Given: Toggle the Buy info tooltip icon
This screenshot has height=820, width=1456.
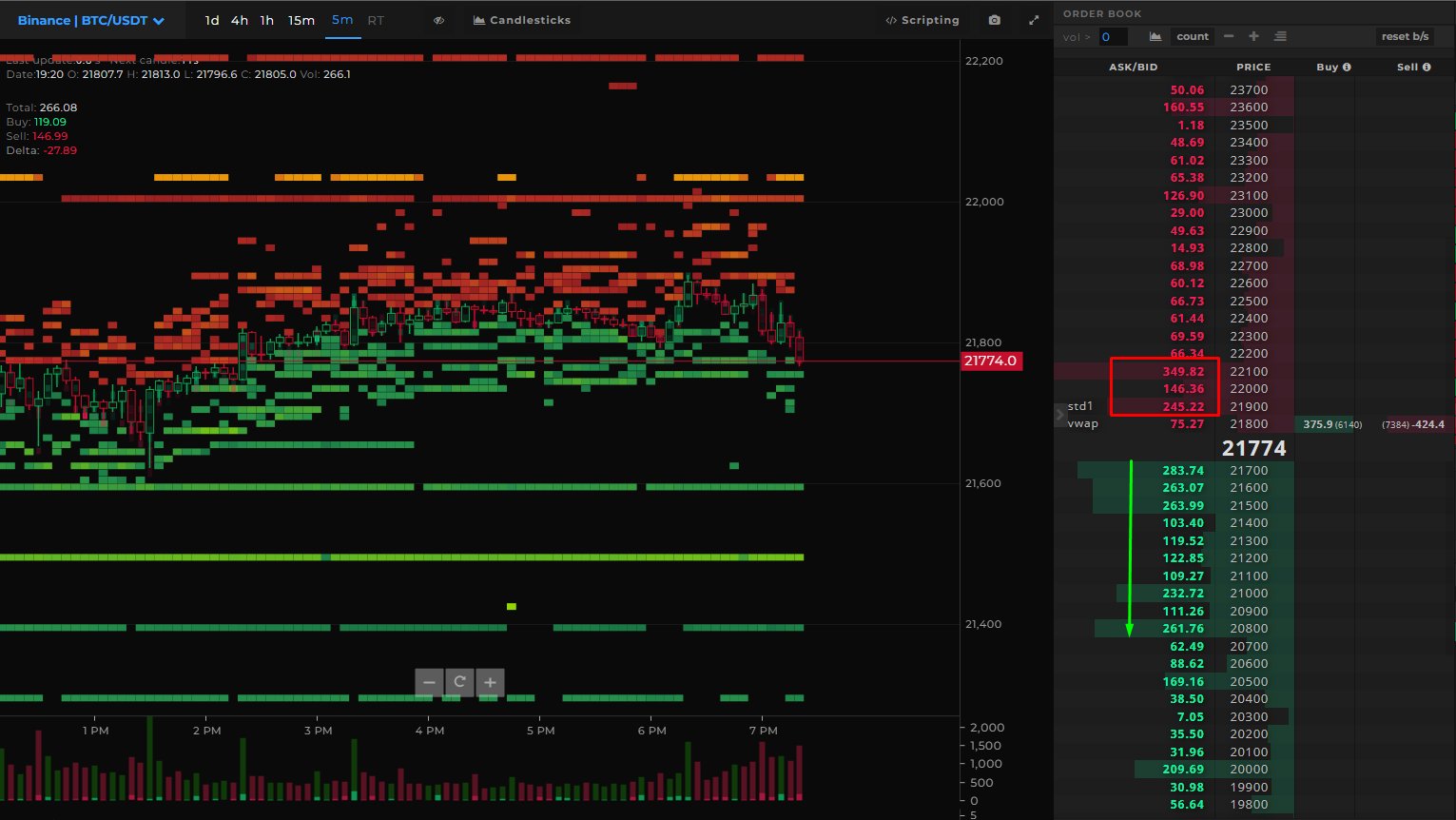Looking at the screenshot, I should (x=1347, y=67).
